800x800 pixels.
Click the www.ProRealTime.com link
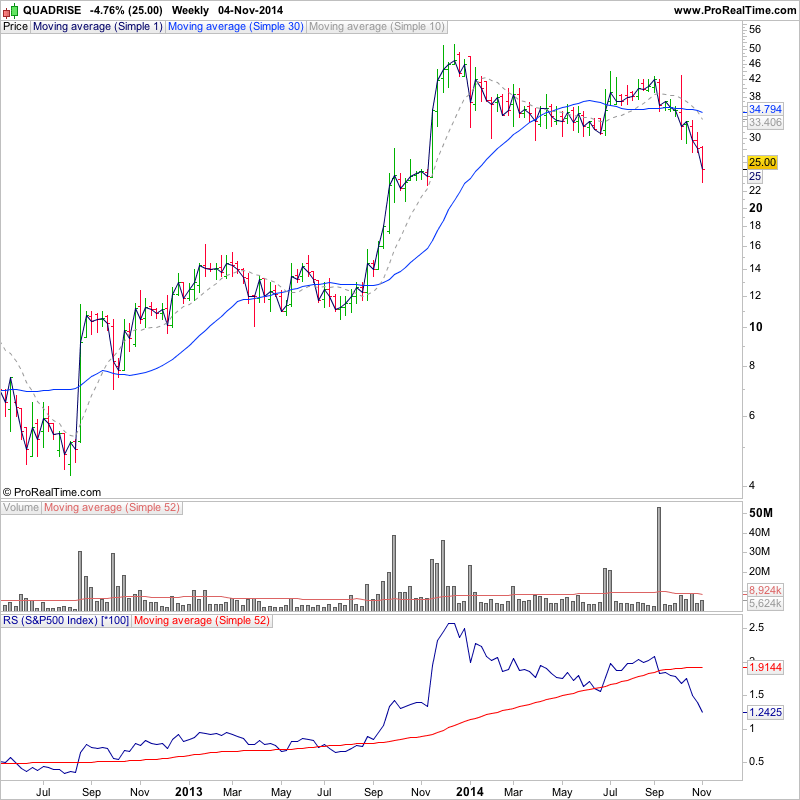[x=735, y=10]
